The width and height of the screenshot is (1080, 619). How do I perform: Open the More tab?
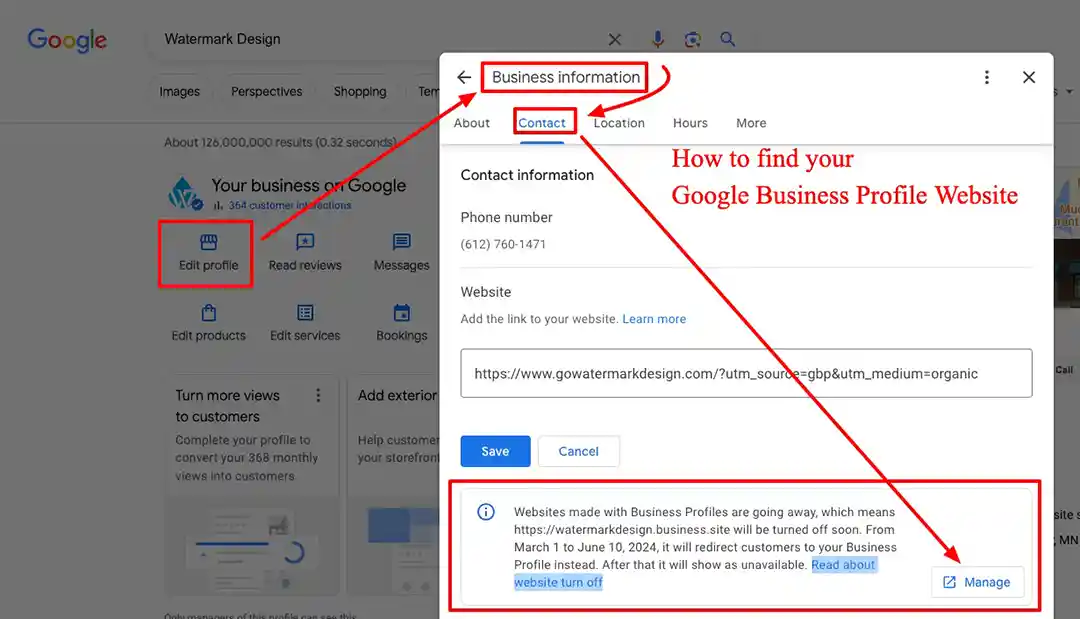751,123
